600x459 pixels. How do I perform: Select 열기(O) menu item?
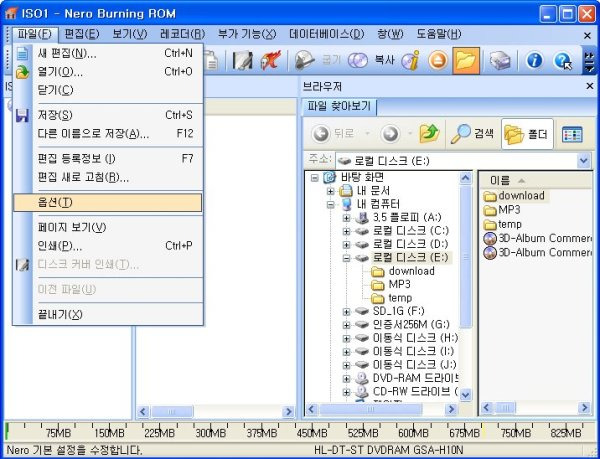coord(108,72)
